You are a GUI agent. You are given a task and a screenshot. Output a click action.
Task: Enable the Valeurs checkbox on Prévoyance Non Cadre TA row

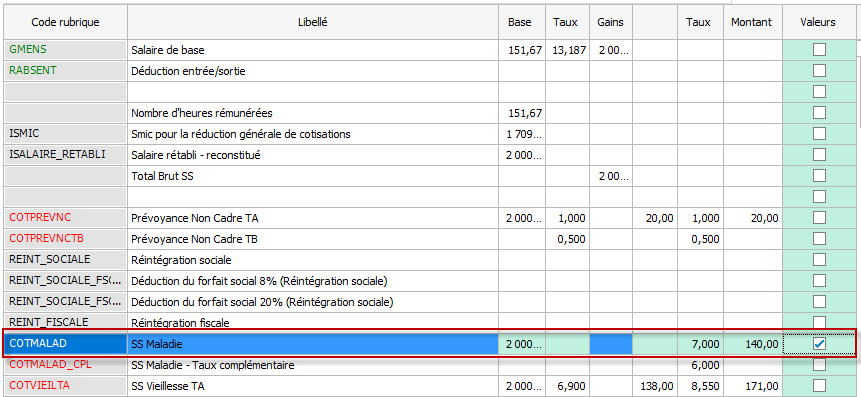click(819, 218)
